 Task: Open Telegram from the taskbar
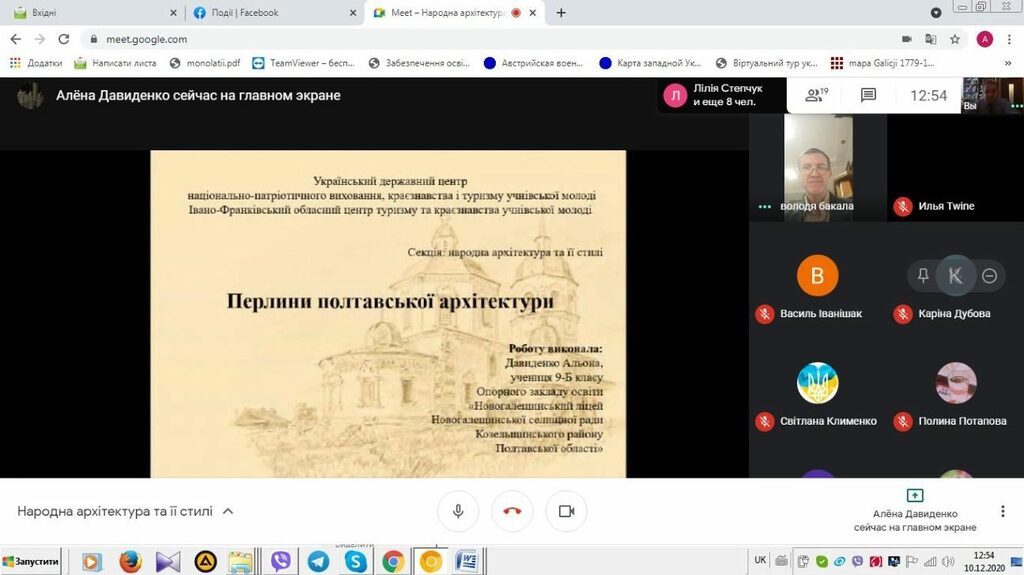[318, 562]
